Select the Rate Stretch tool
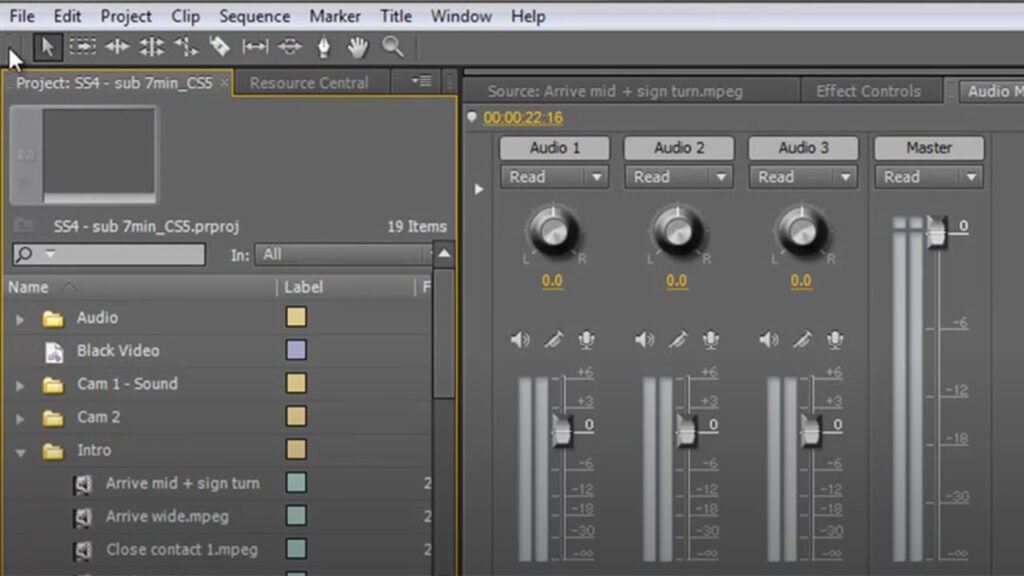 (186, 47)
